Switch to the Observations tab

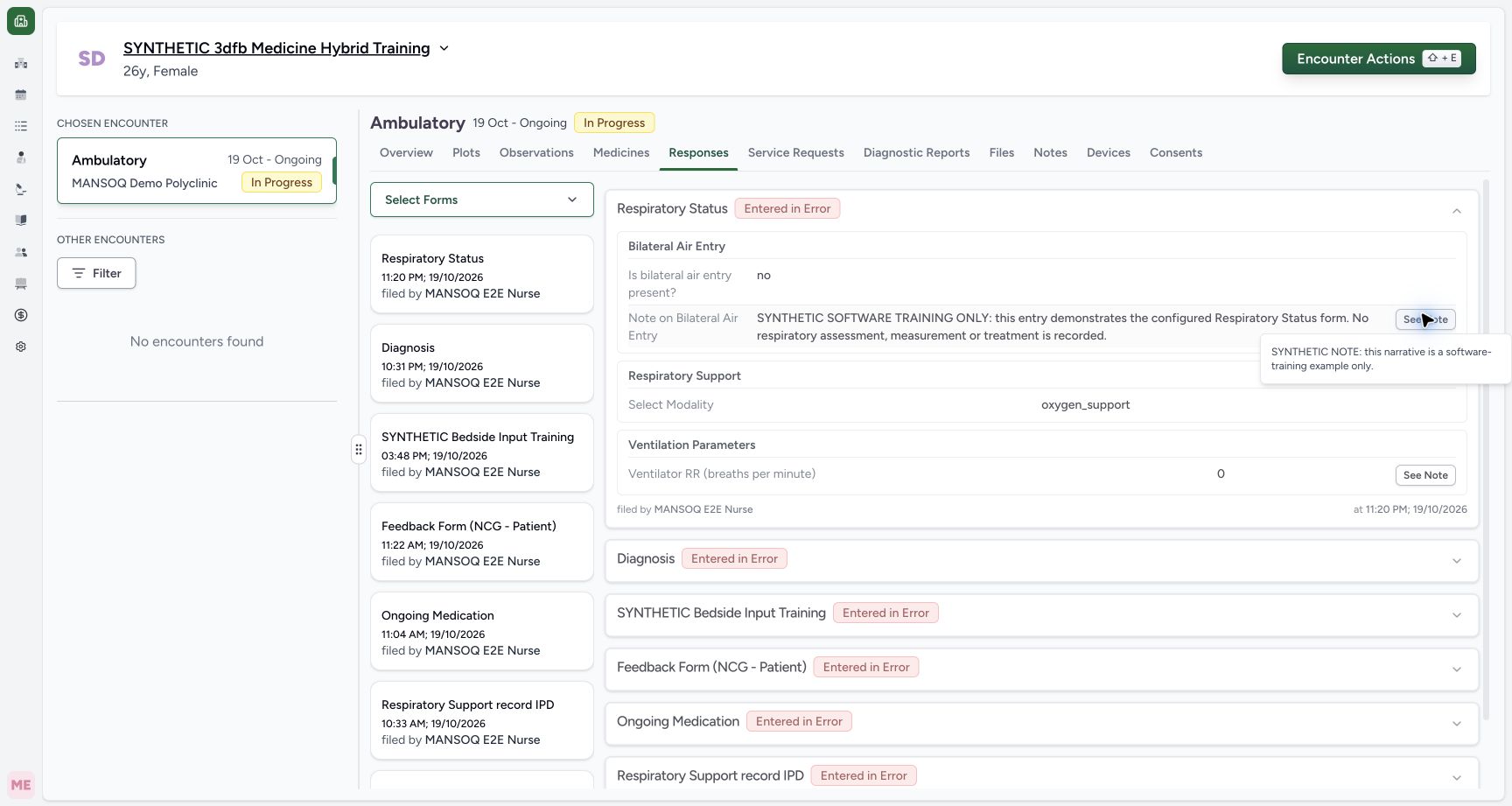tap(536, 152)
